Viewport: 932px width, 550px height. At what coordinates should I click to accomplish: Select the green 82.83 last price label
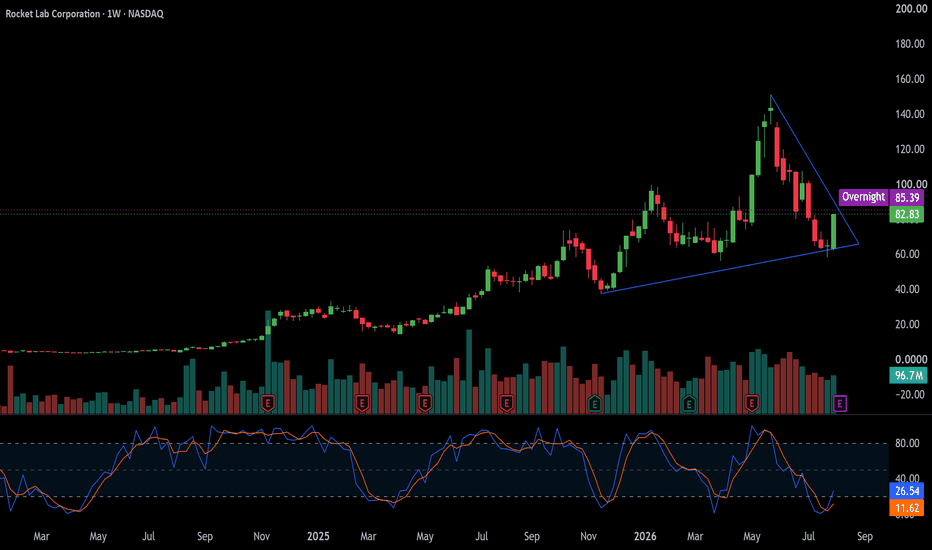click(x=906, y=214)
